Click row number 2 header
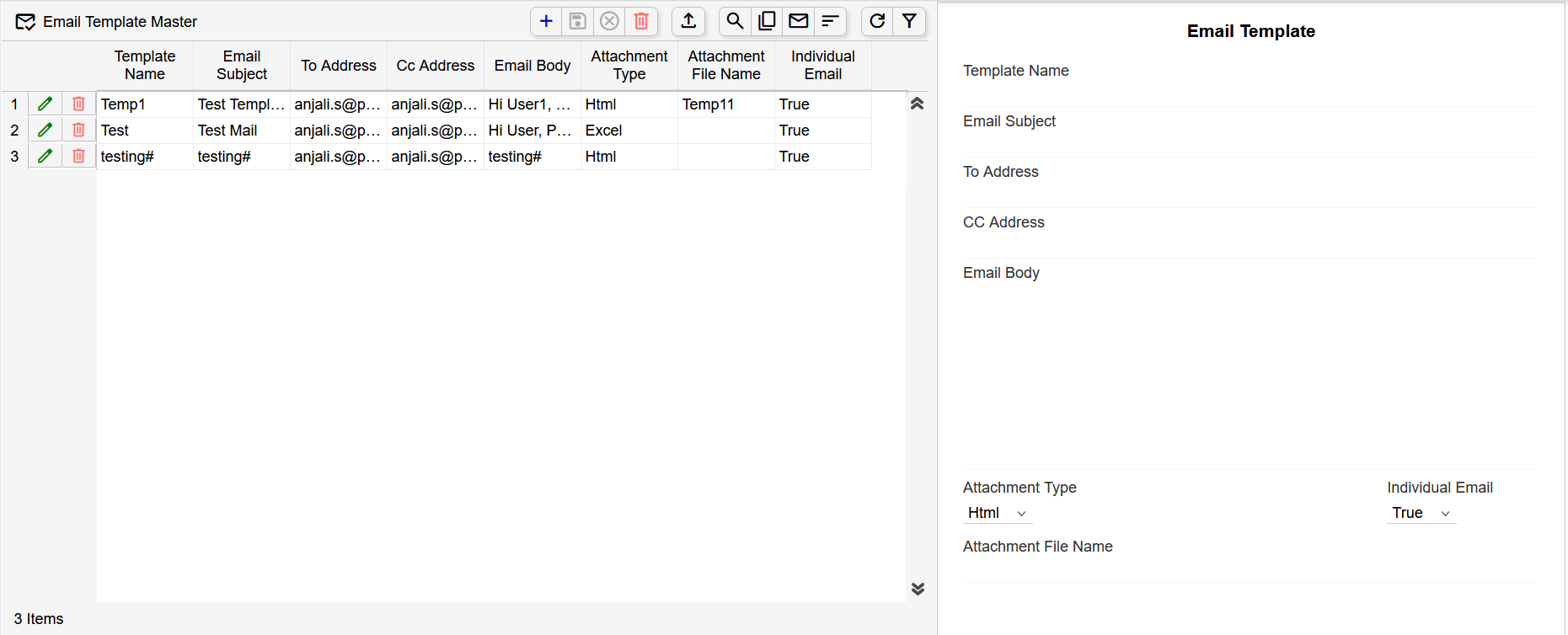Screen dimensions: 1568x635 [x=14, y=131]
